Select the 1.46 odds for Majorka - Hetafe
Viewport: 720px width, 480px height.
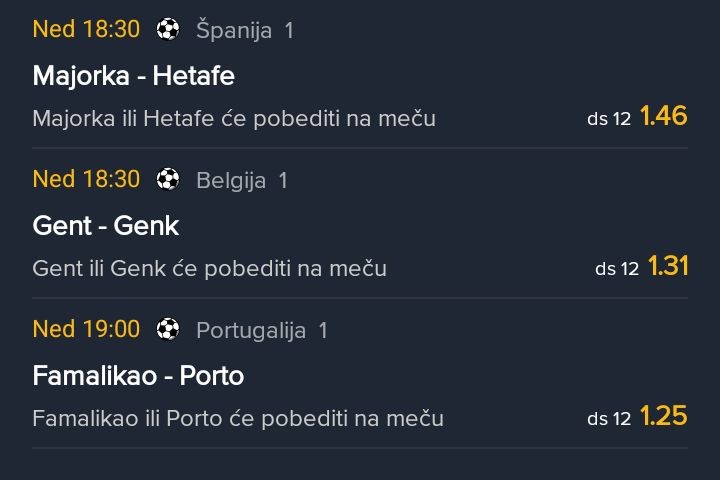pos(663,116)
